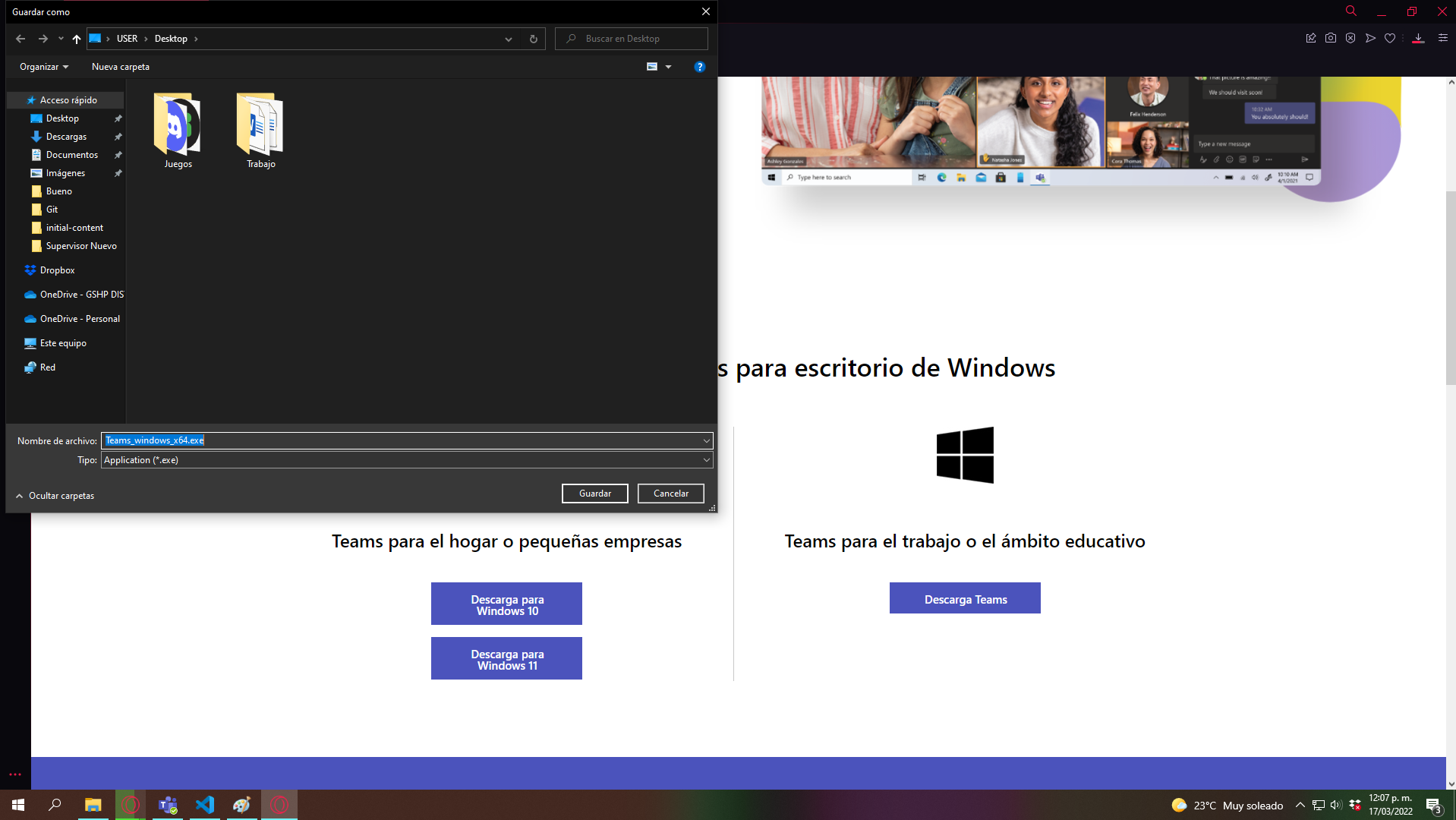Image resolution: width=1456 pixels, height=820 pixels.
Task: Open Opera sidebar three-dots menu
Action: 15,774
